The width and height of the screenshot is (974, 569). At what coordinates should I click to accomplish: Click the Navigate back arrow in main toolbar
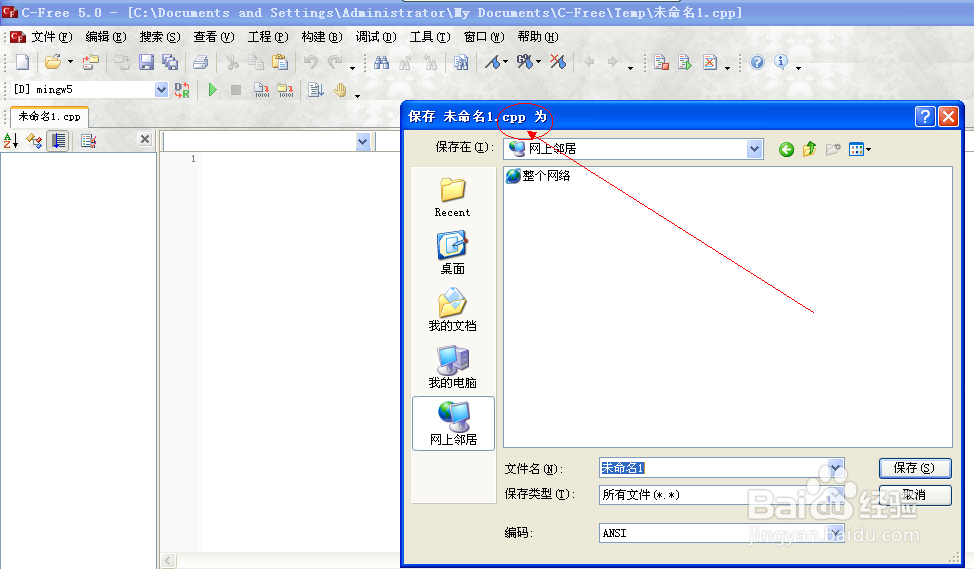coord(589,62)
